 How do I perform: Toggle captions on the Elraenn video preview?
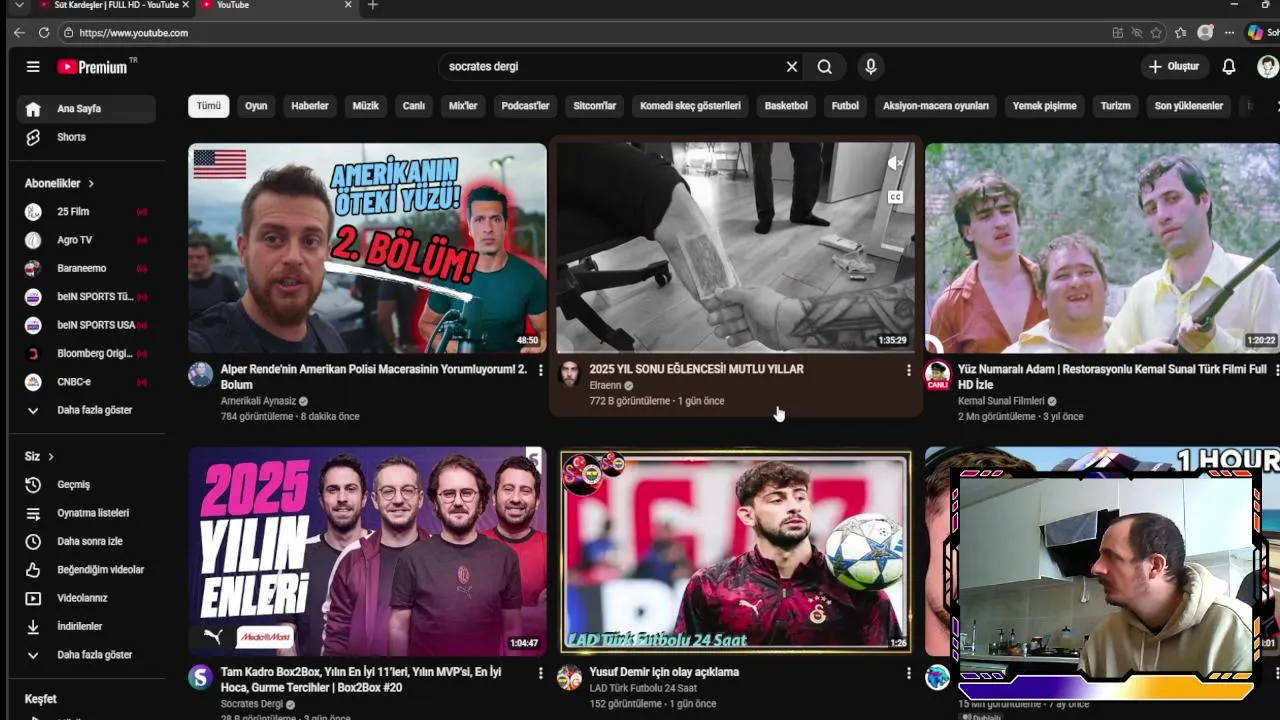click(x=895, y=197)
